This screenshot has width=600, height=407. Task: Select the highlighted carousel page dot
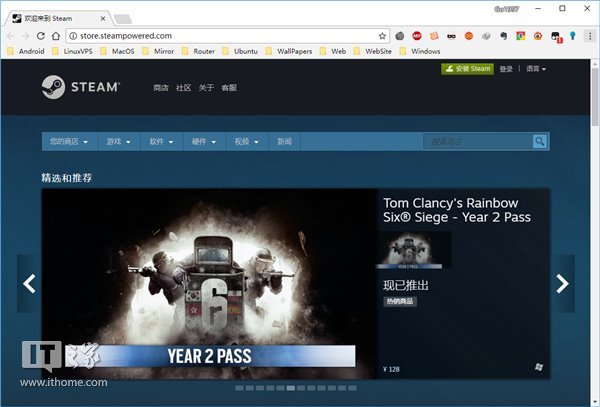click(291, 388)
